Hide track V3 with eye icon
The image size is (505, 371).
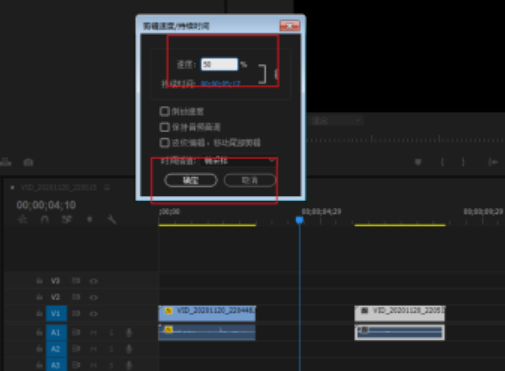pyautogui.click(x=93, y=281)
